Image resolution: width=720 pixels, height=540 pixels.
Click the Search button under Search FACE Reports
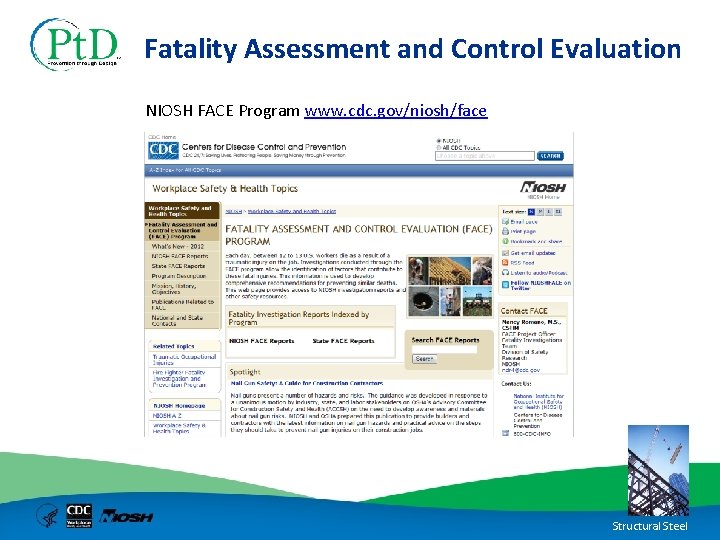pos(424,359)
